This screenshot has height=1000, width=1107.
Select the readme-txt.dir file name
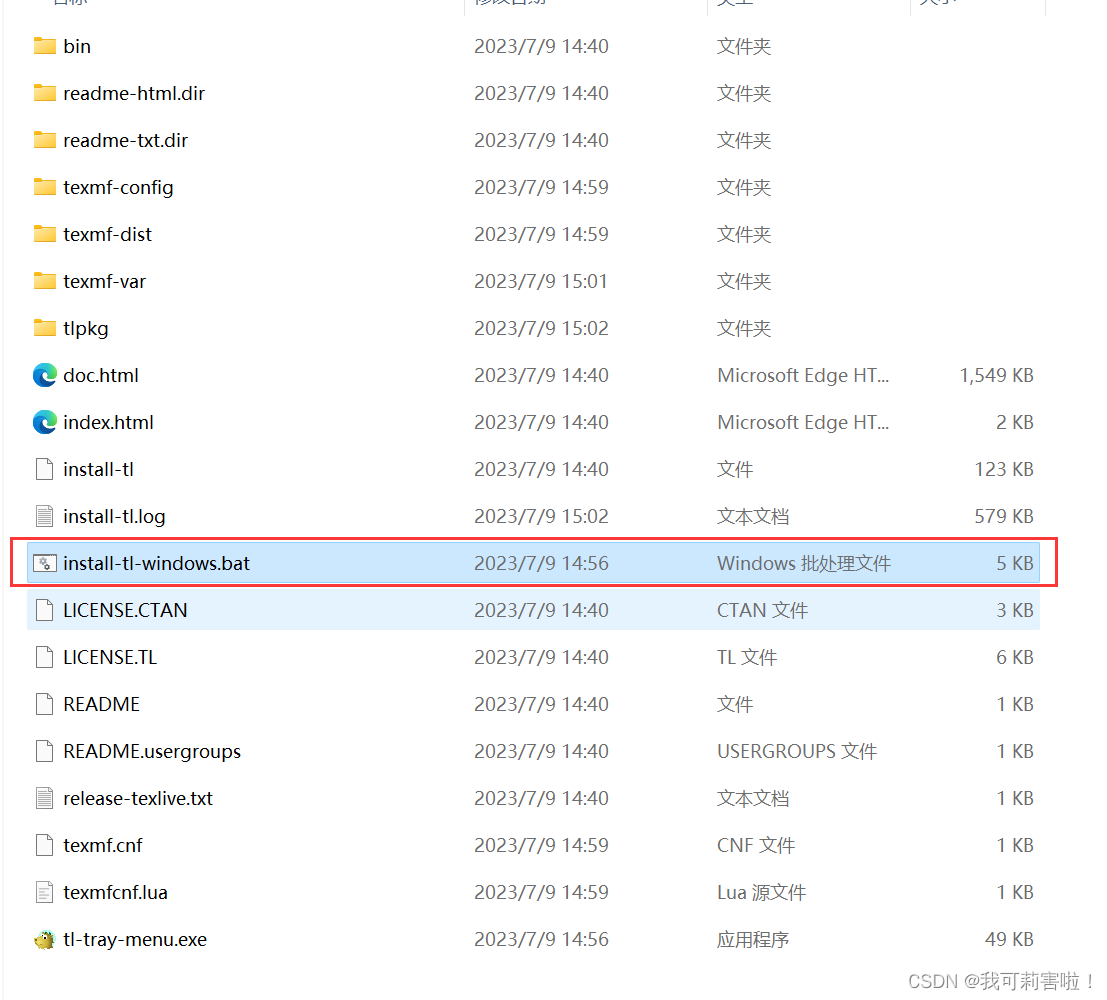pyautogui.click(x=126, y=141)
